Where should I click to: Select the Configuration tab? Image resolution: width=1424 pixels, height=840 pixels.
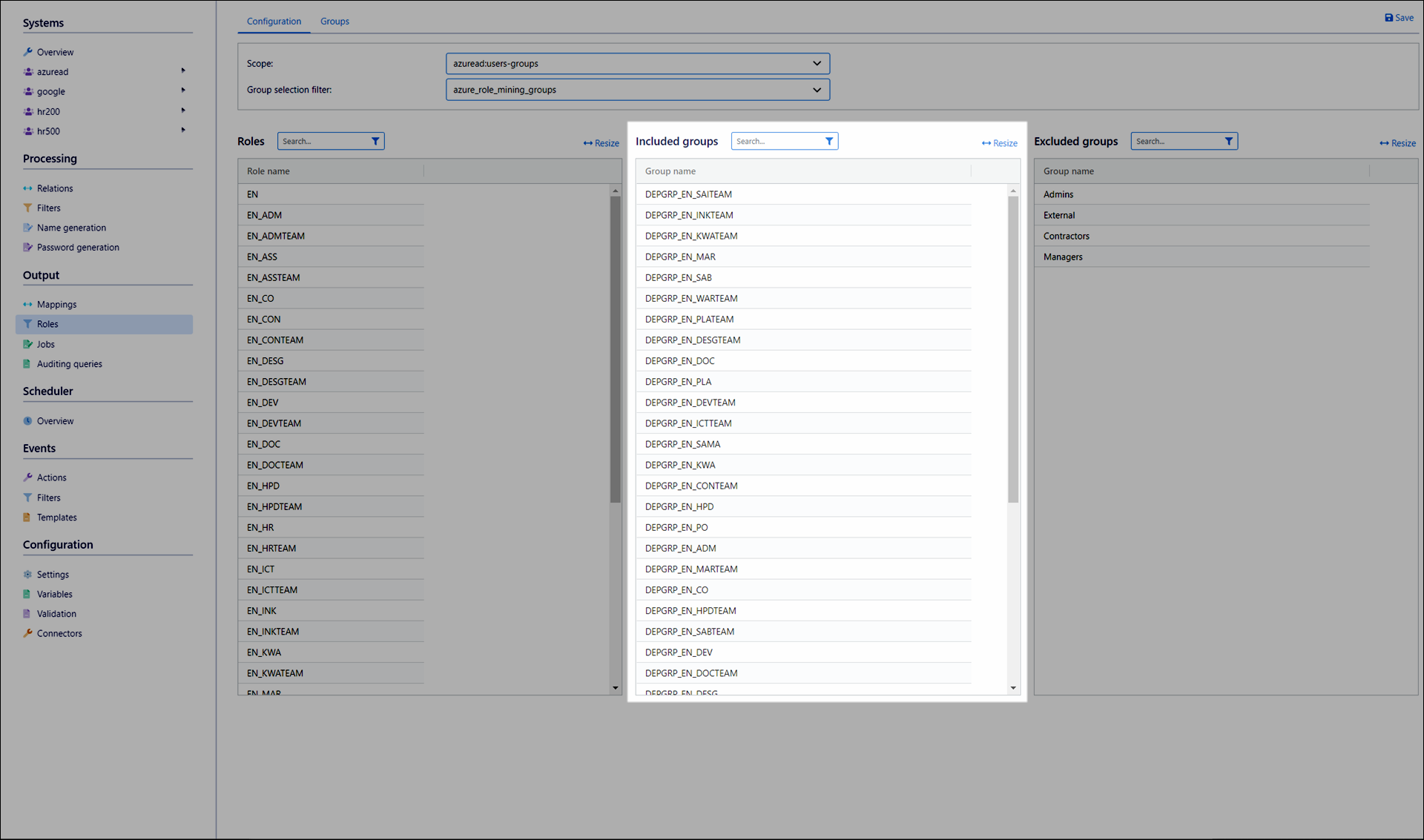coord(274,22)
